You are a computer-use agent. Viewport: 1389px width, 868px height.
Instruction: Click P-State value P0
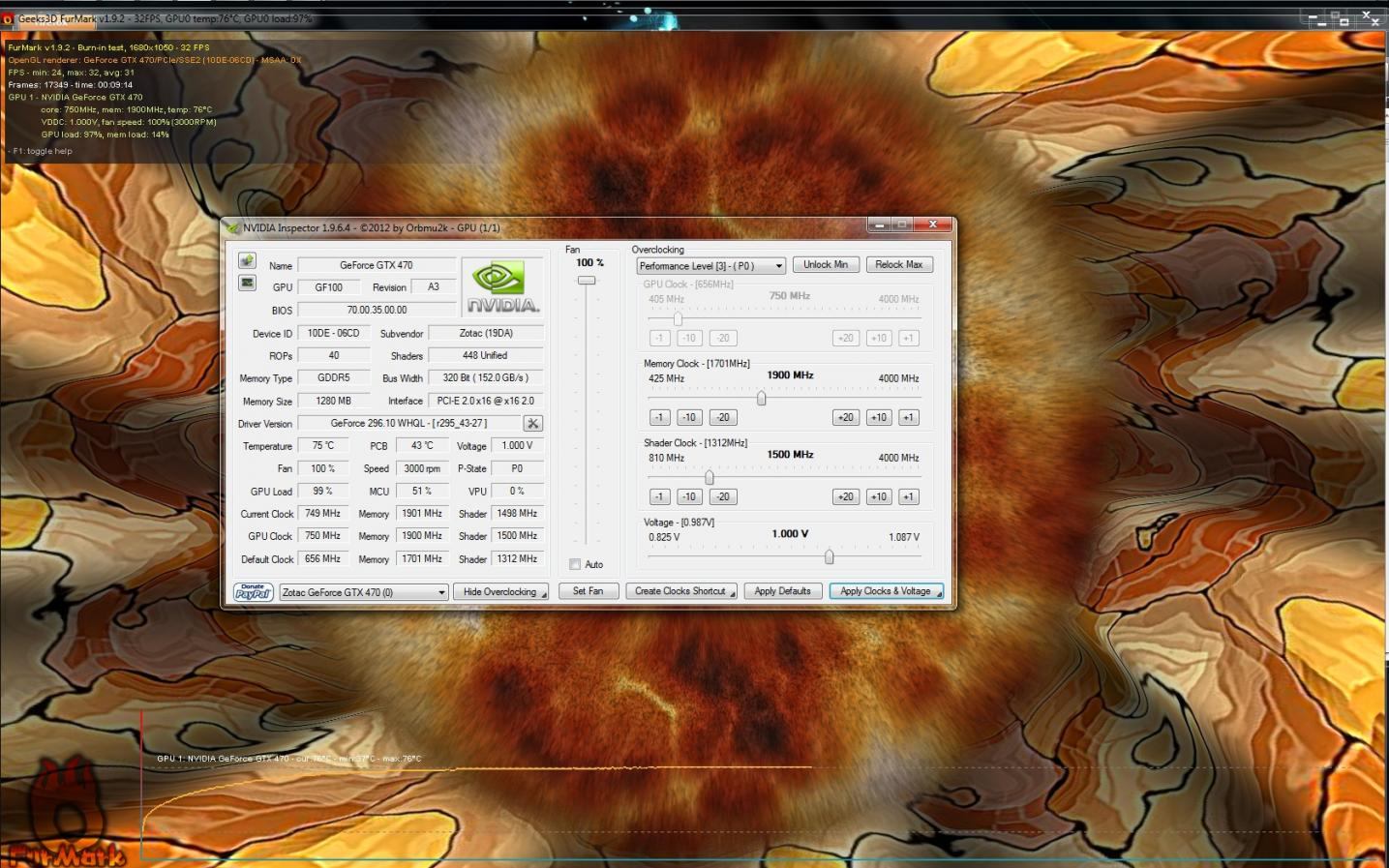[x=517, y=468]
